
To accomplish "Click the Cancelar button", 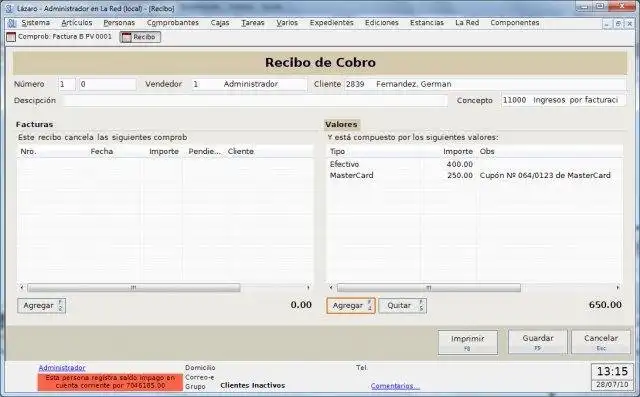I will coord(601,342).
